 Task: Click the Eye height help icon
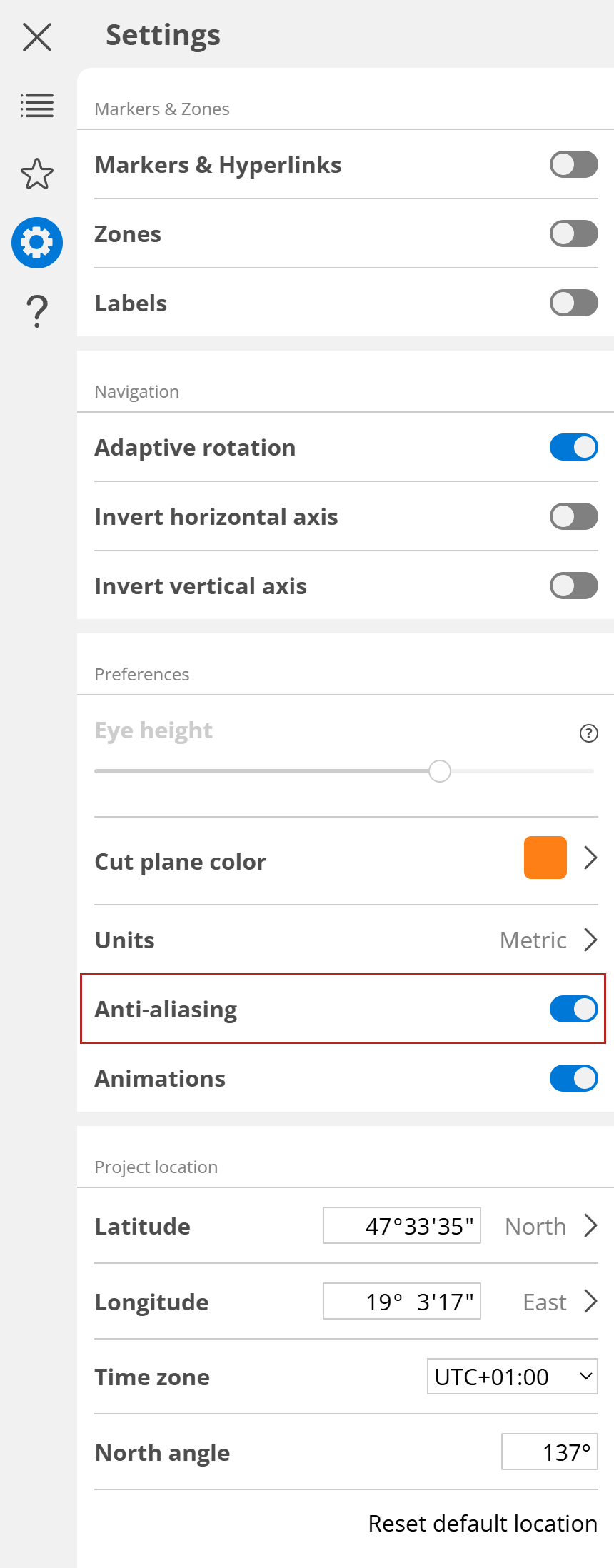pos(588,733)
